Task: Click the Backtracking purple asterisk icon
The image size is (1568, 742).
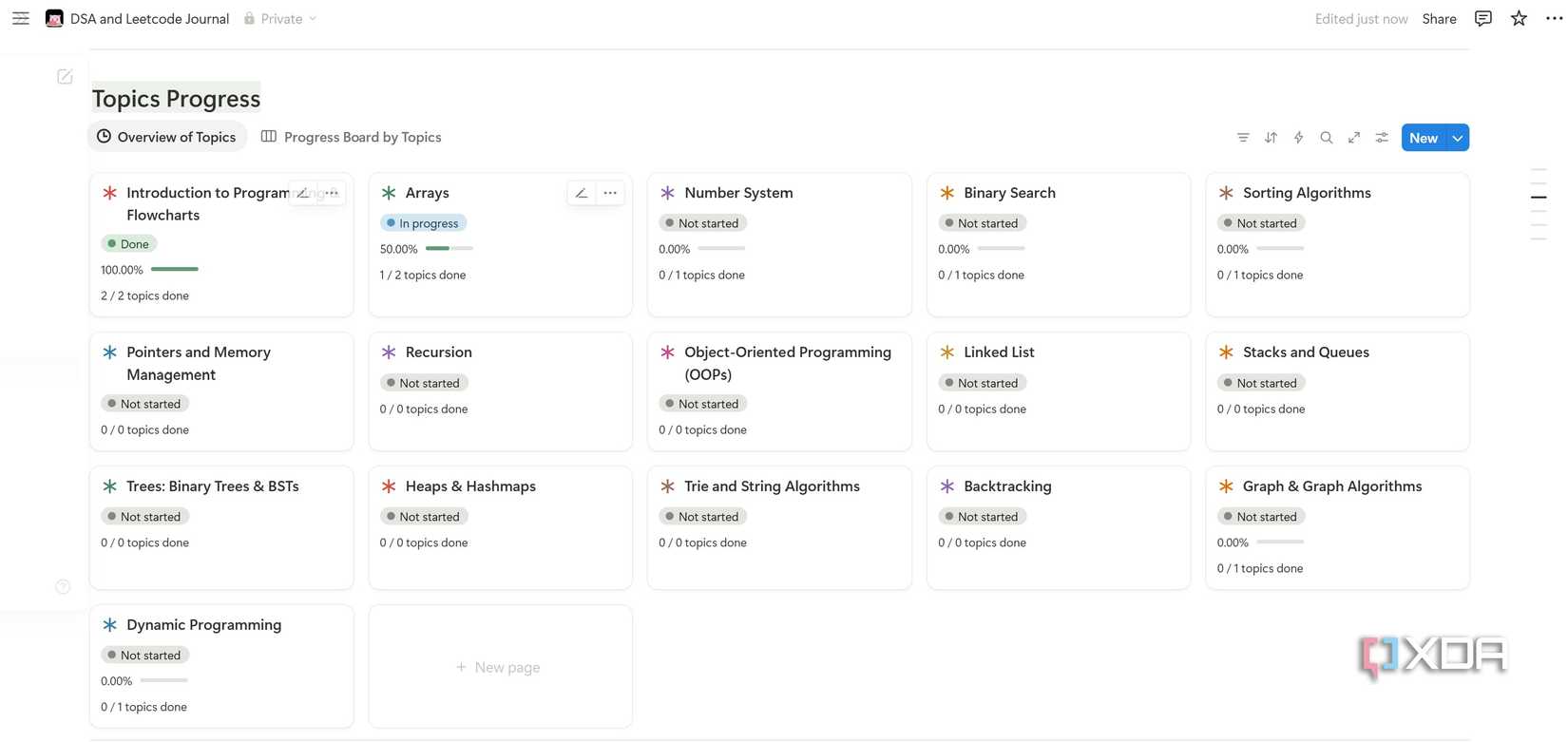Action: tap(947, 486)
